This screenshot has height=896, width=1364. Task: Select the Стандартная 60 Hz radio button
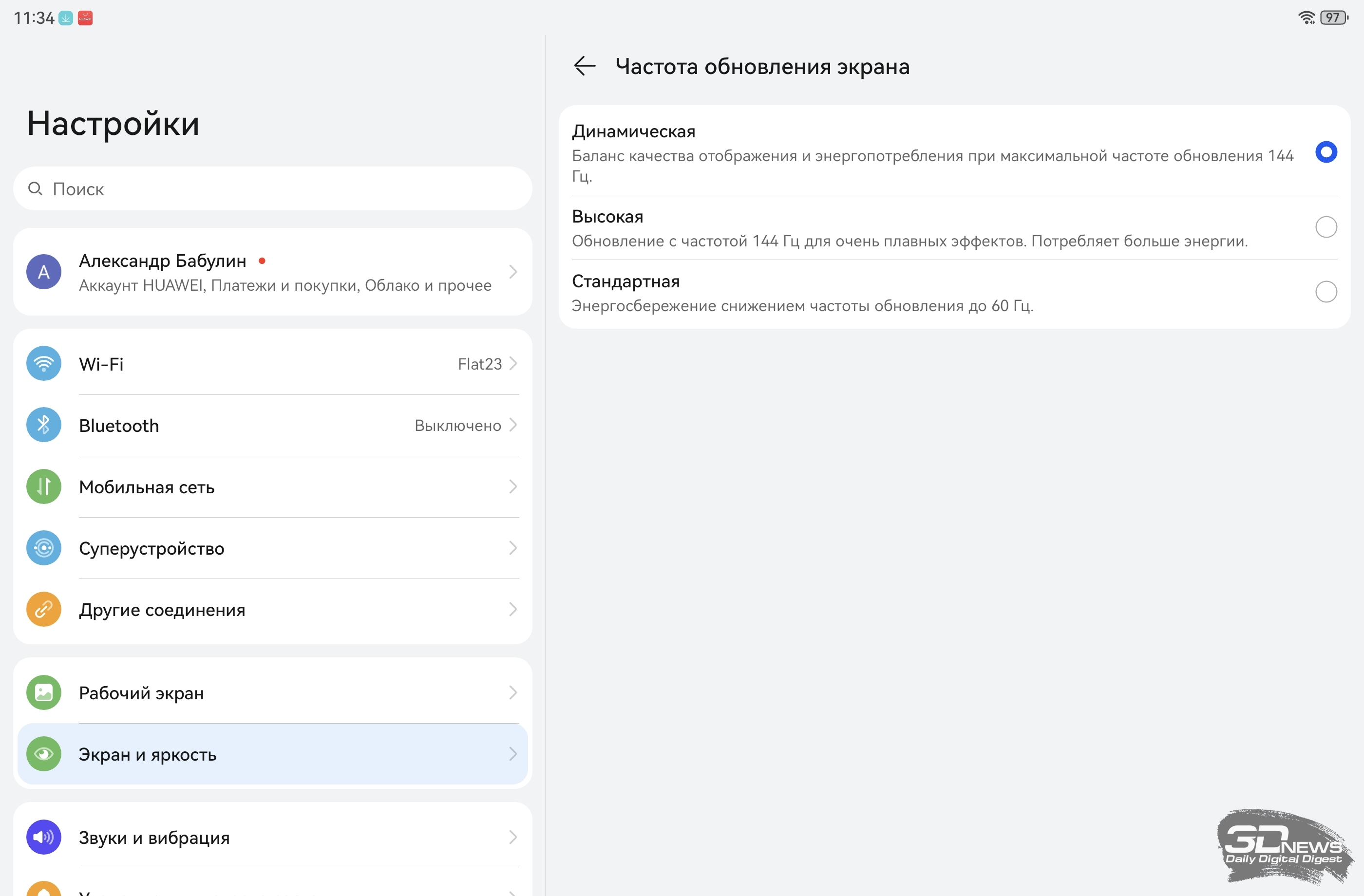[x=1326, y=292]
